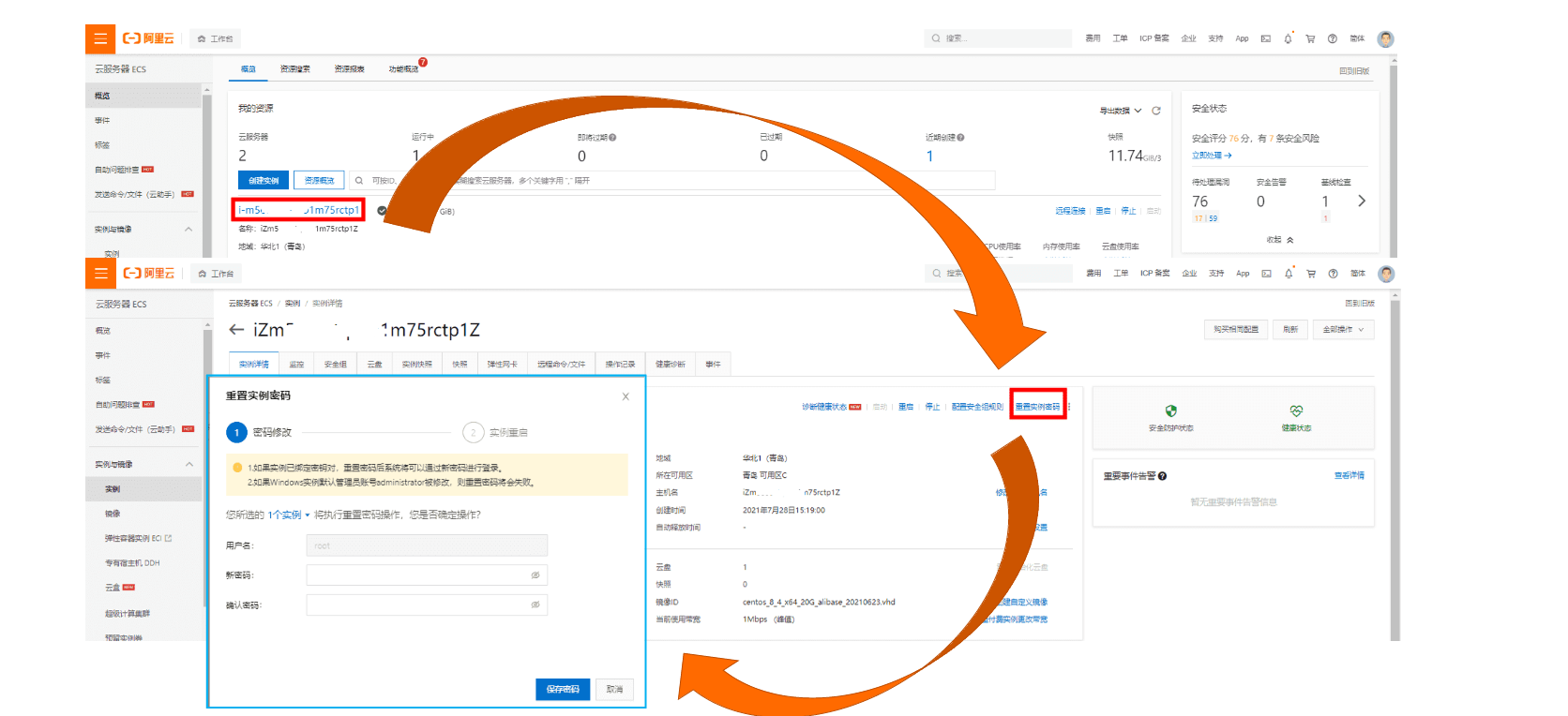Click 回到旧版 in the upper screenshot

1354,71
